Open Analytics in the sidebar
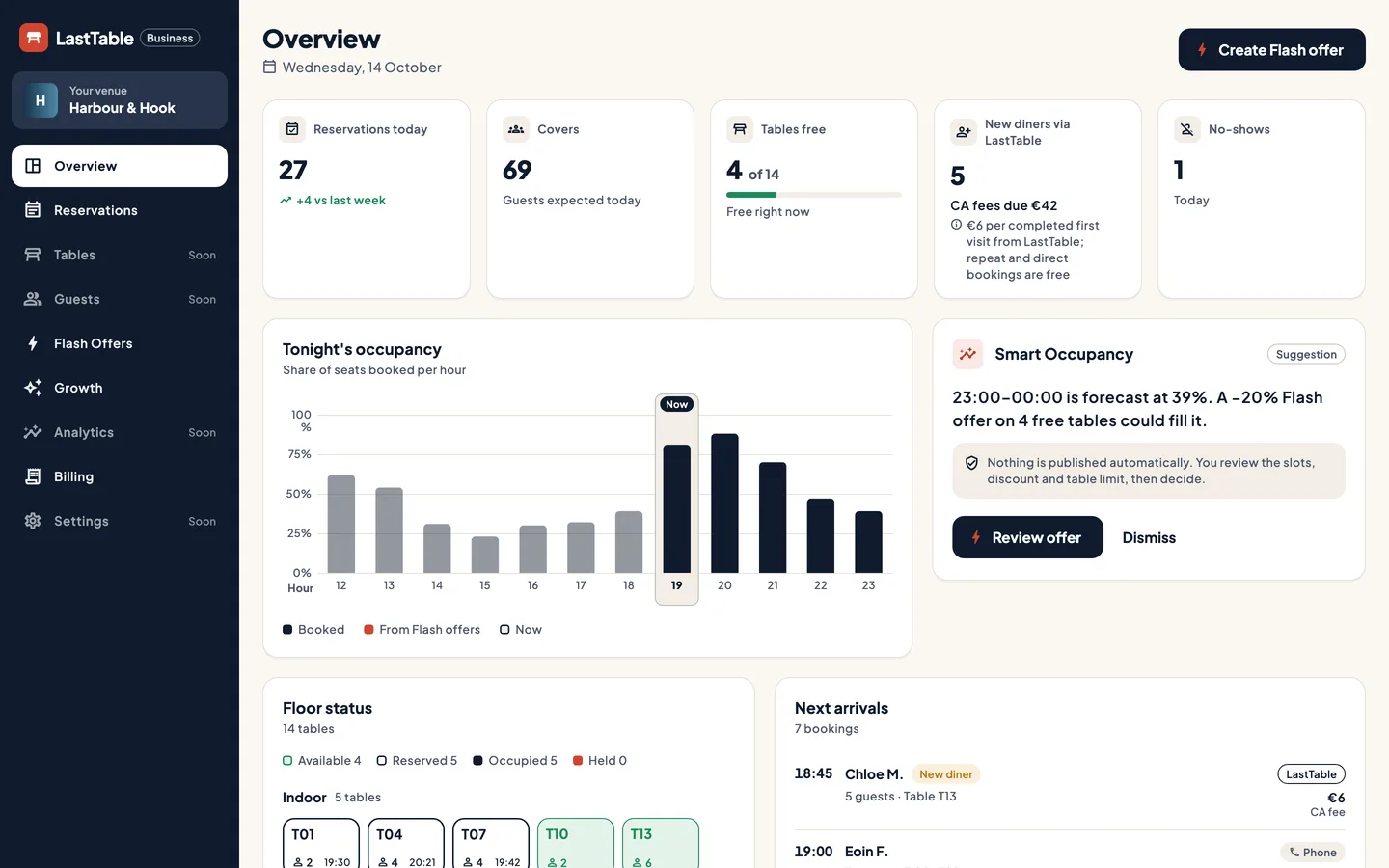The image size is (1389, 868). [120, 432]
